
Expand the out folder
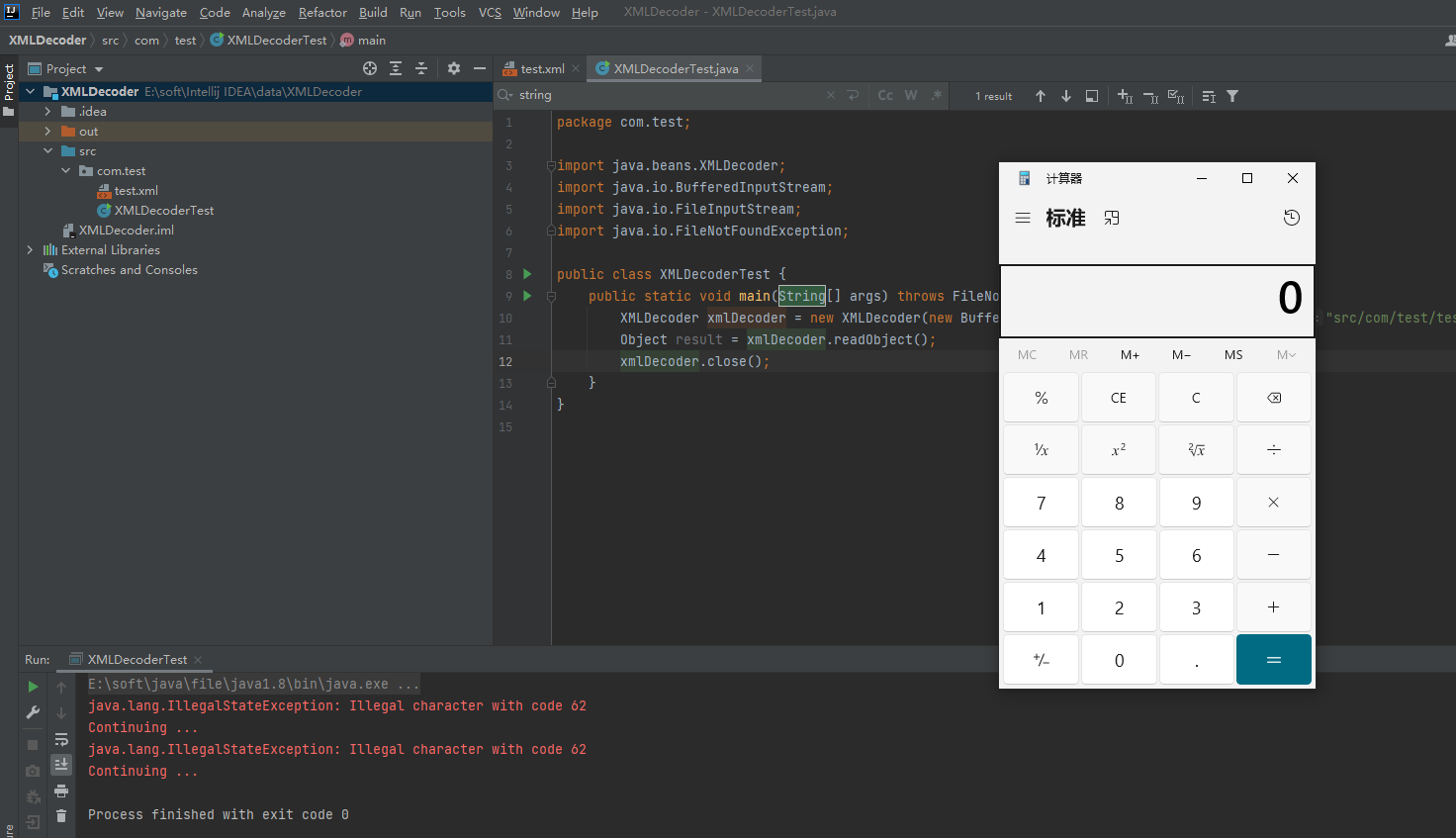coord(47,131)
